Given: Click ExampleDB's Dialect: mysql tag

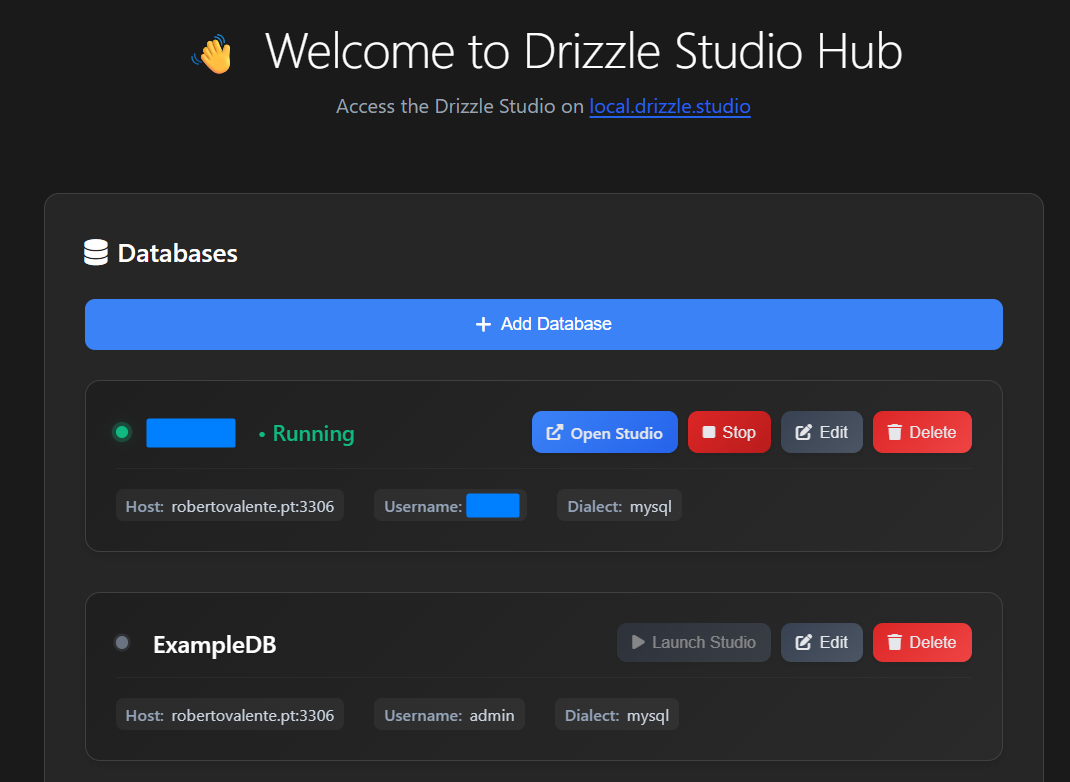Looking at the screenshot, I should (616, 715).
